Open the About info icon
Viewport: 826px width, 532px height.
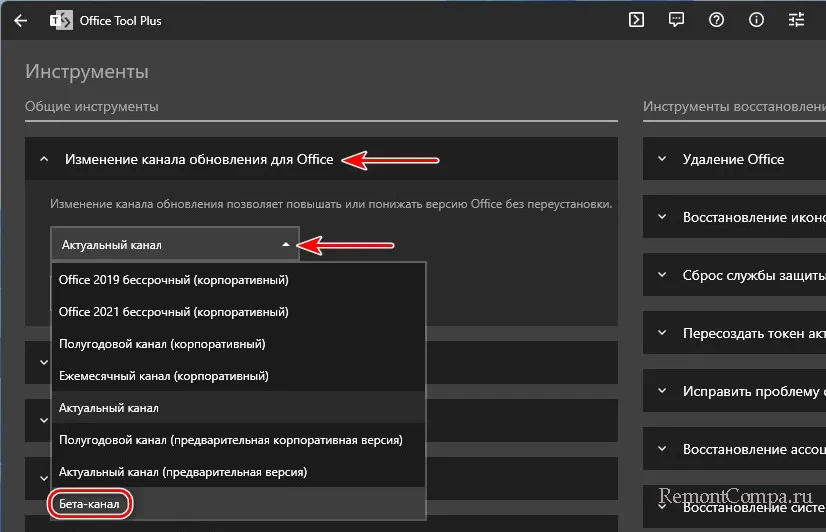pos(756,19)
